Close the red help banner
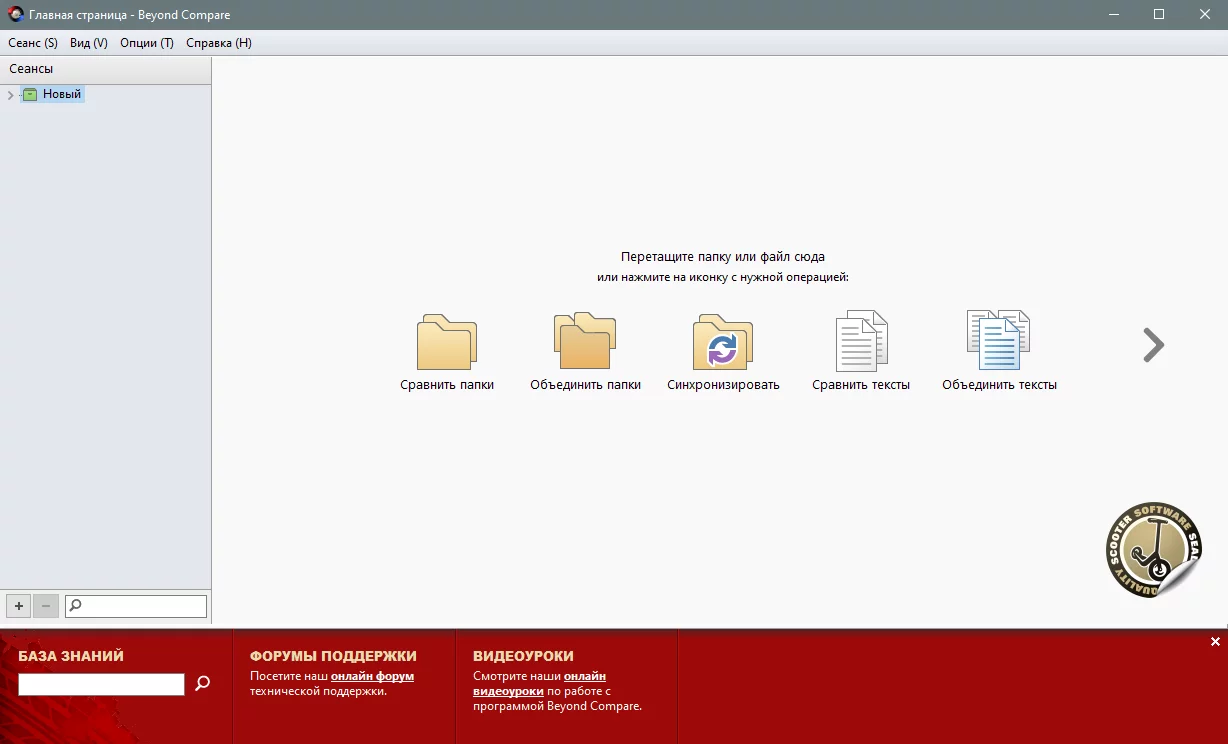The width and height of the screenshot is (1228, 744). (x=1215, y=642)
